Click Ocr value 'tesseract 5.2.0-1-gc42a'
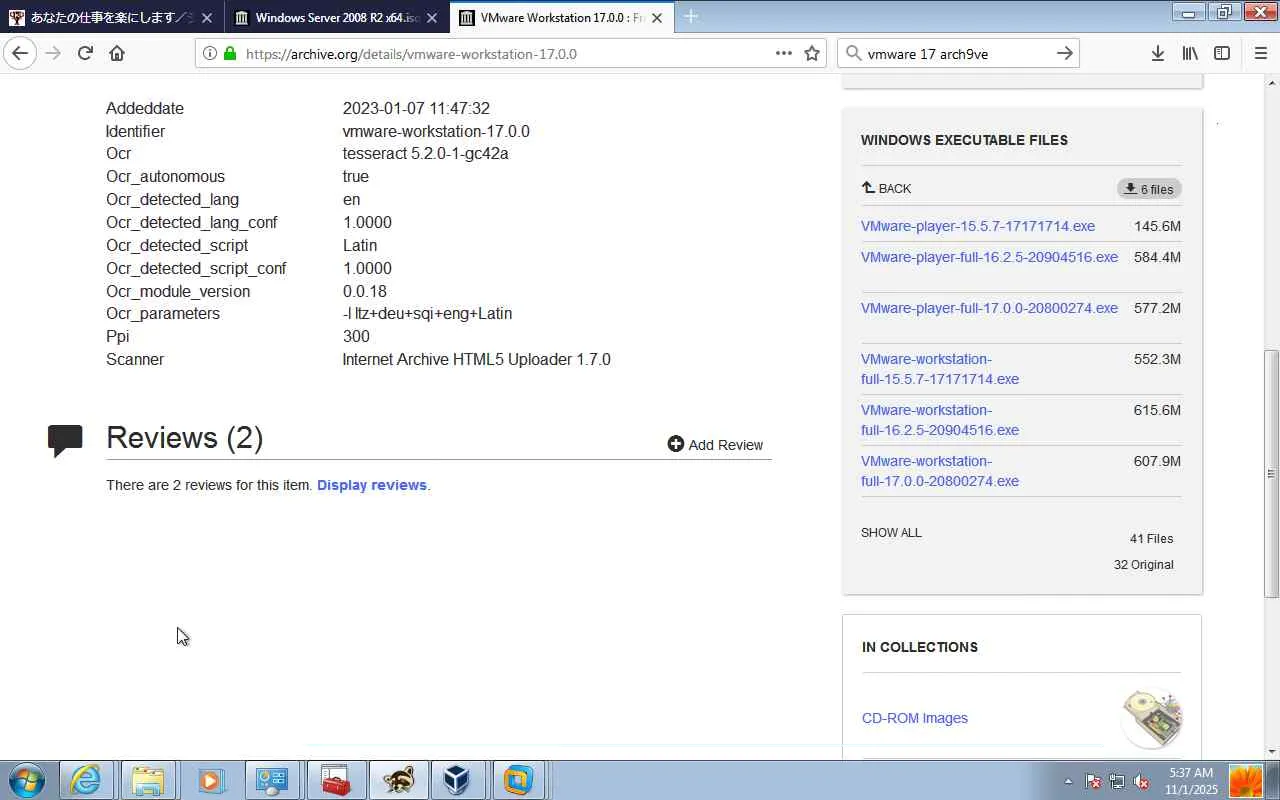The image size is (1280, 800). (x=425, y=153)
